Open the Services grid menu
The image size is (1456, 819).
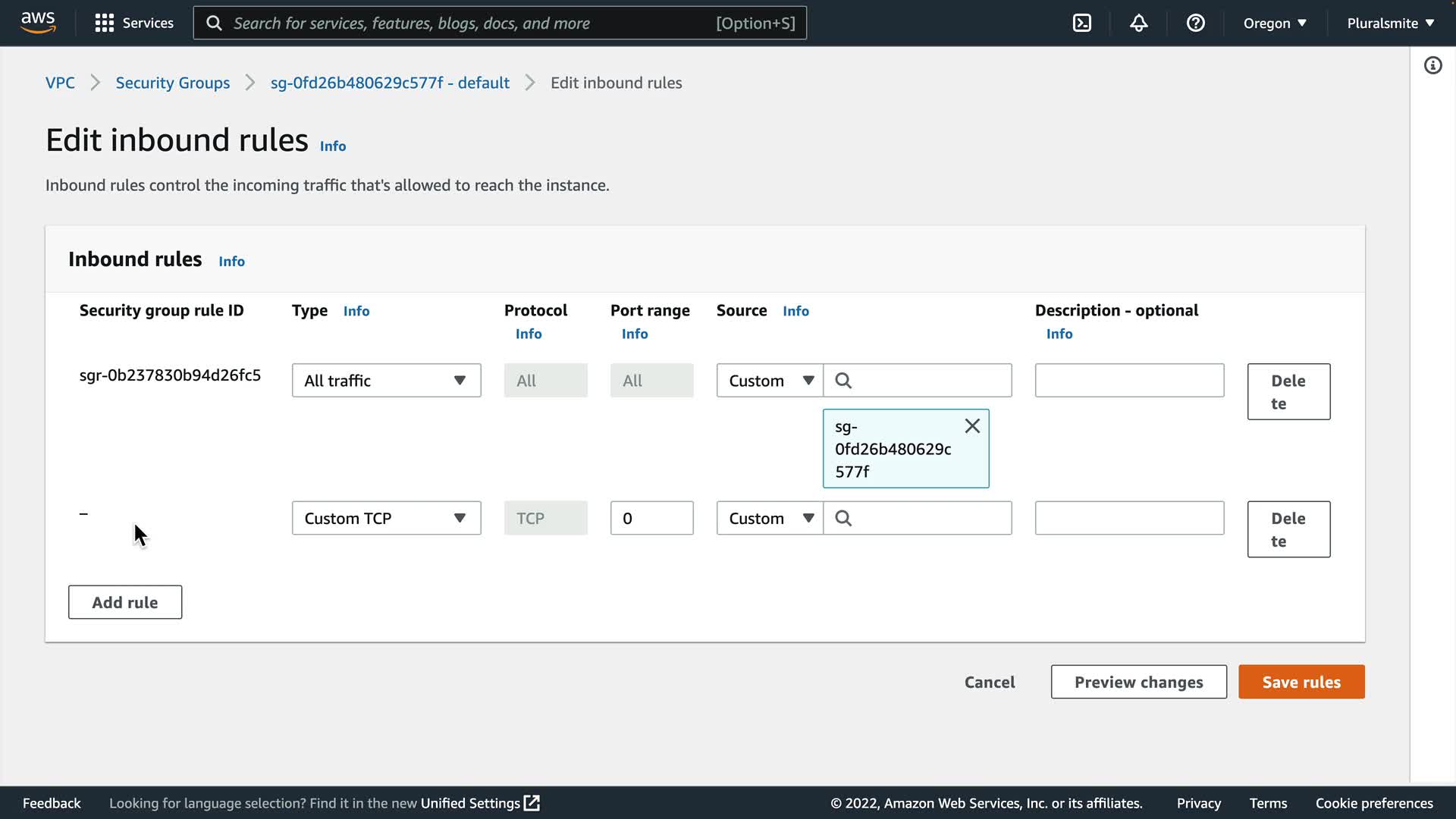[133, 23]
